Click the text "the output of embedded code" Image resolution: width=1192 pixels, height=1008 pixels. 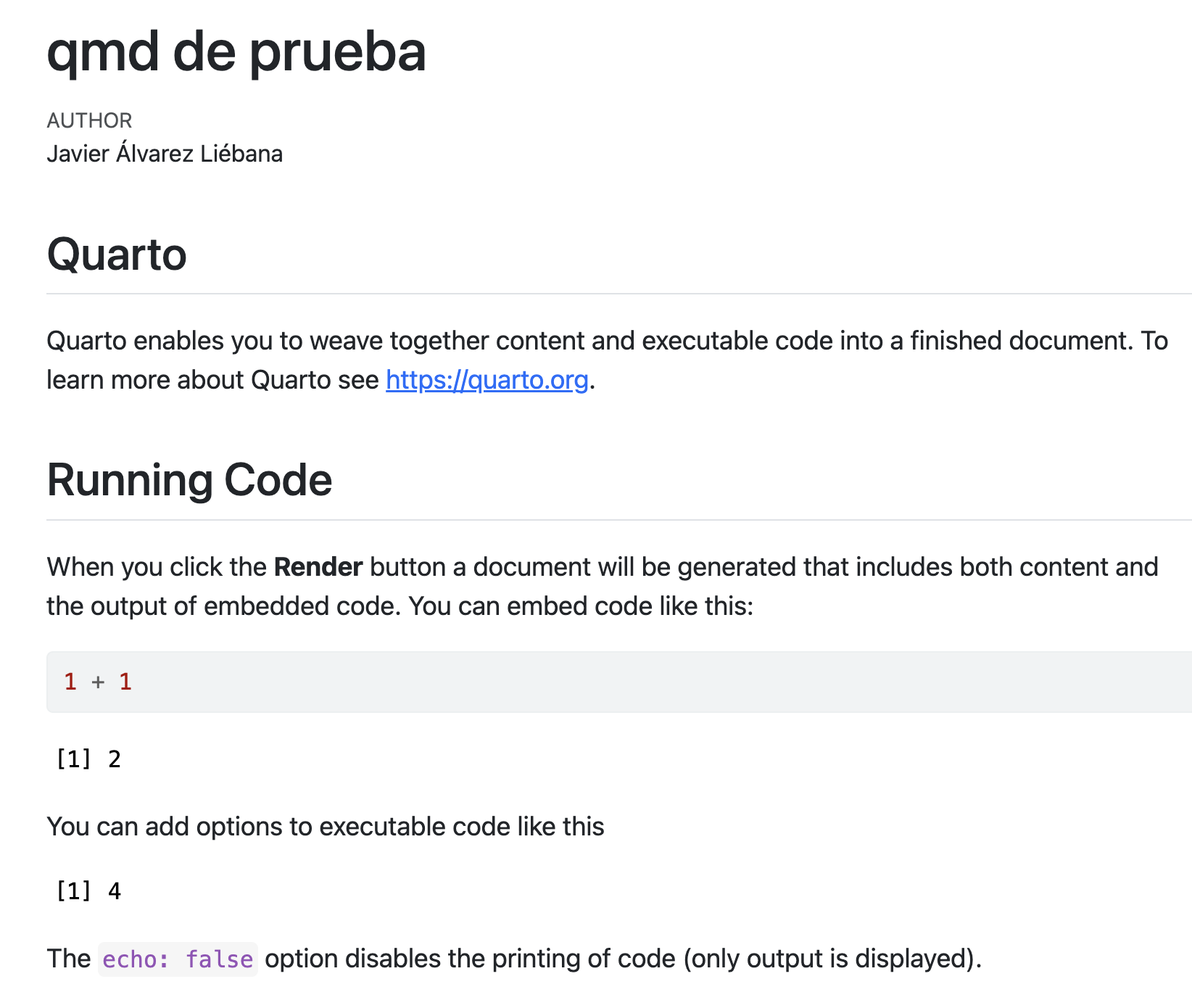pyautogui.click(x=223, y=606)
